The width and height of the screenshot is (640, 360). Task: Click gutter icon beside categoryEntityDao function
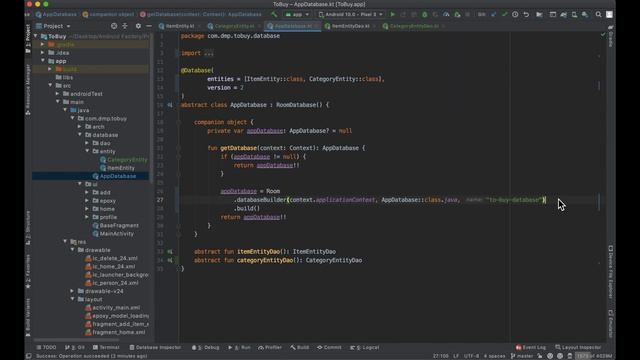(170, 260)
